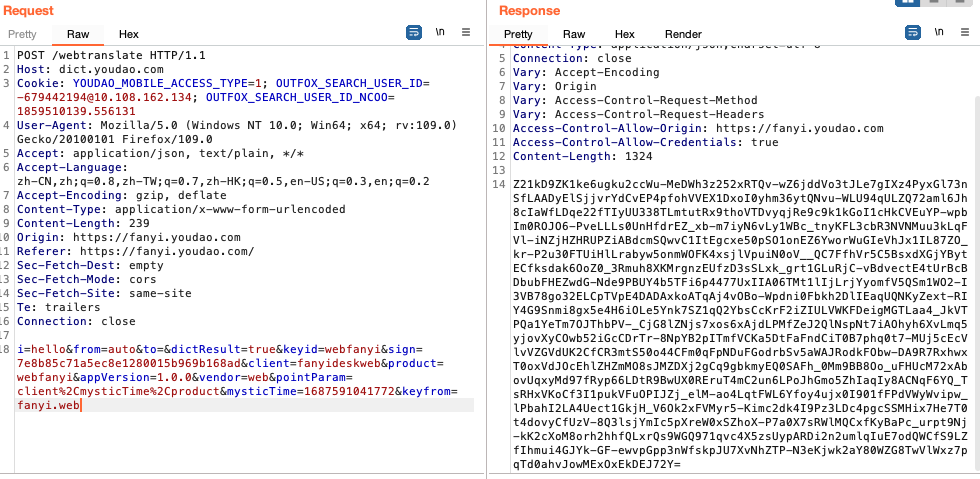
Task: Select the Request Raw tab
Action: click(x=78, y=34)
